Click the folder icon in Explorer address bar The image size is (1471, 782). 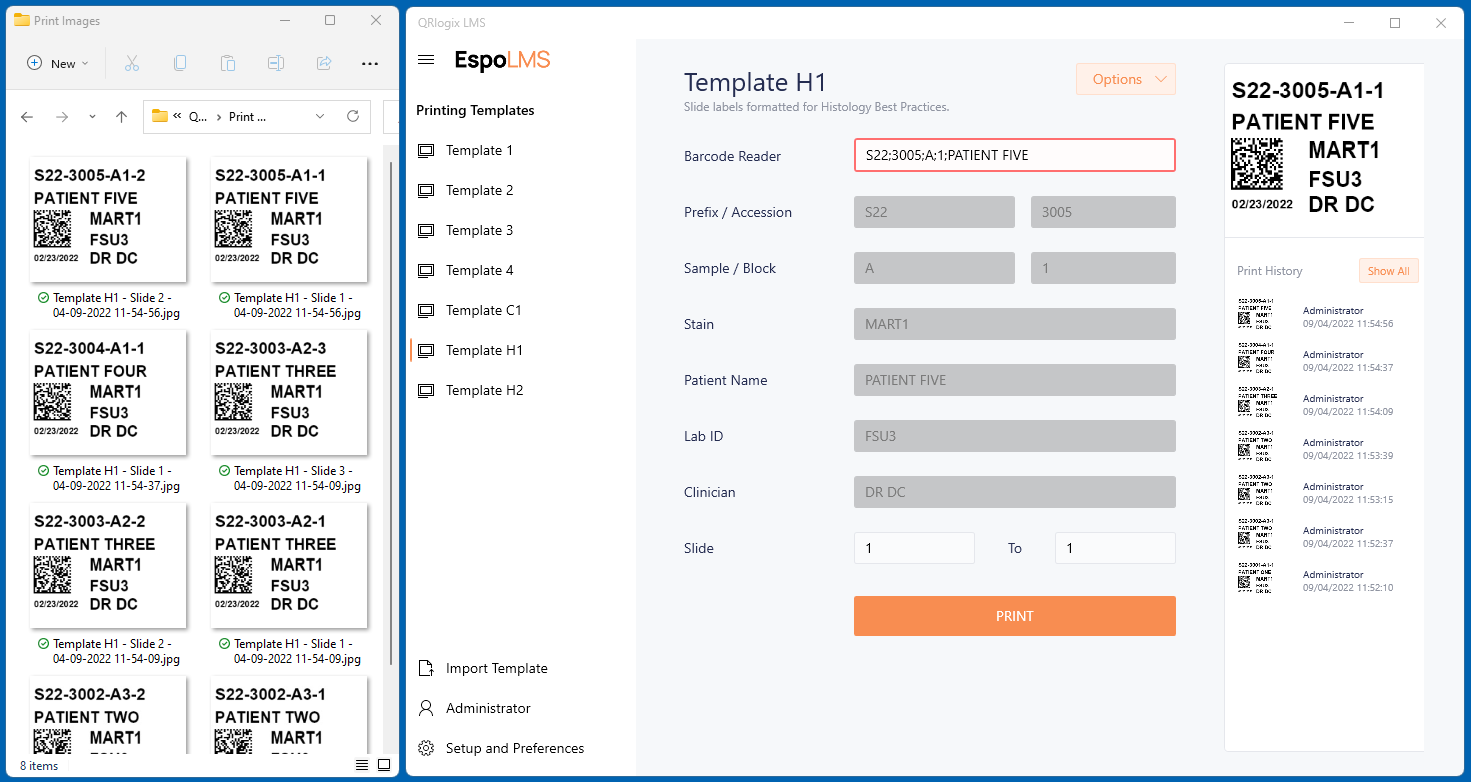[159, 116]
